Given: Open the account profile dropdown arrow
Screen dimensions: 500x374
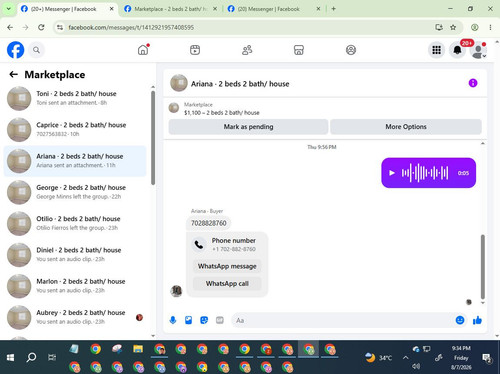Looking at the screenshot, I should (484, 56).
